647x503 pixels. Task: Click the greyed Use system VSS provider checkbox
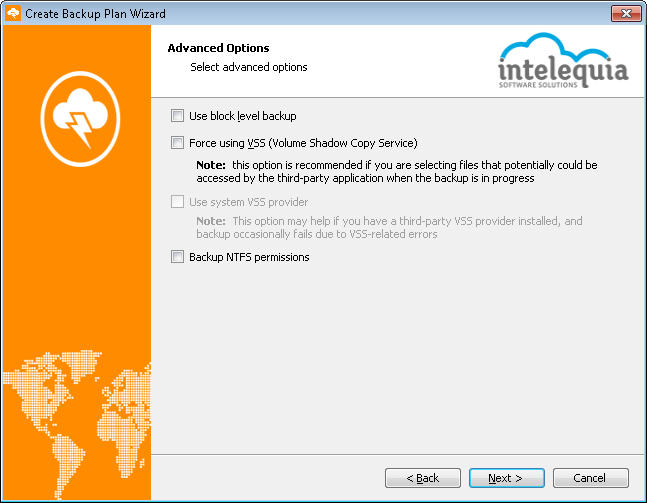[x=177, y=202]
